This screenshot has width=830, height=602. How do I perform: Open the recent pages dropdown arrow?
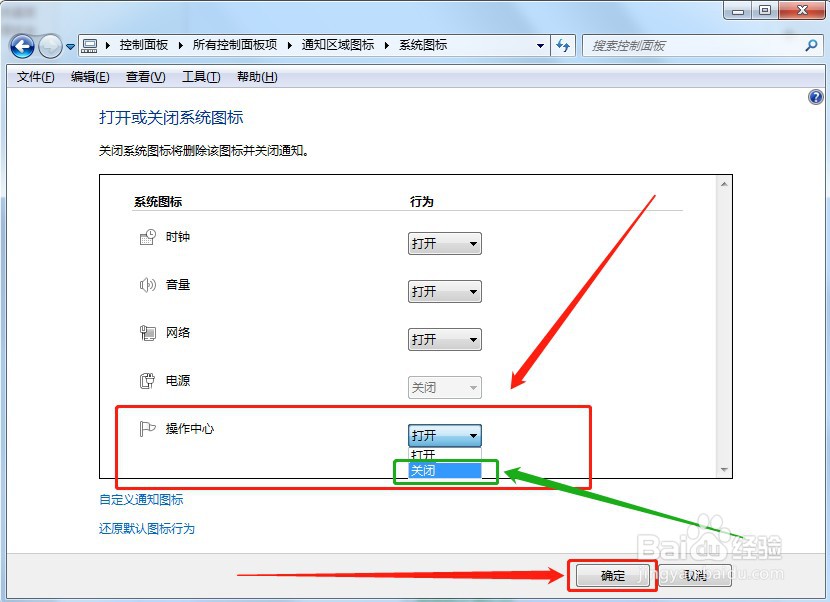70,47
